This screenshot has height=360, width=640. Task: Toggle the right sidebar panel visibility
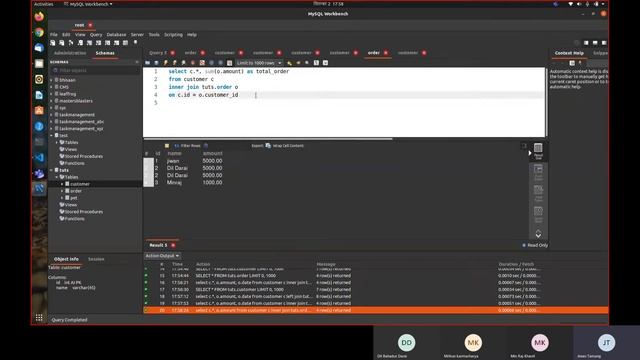[604, 43]
